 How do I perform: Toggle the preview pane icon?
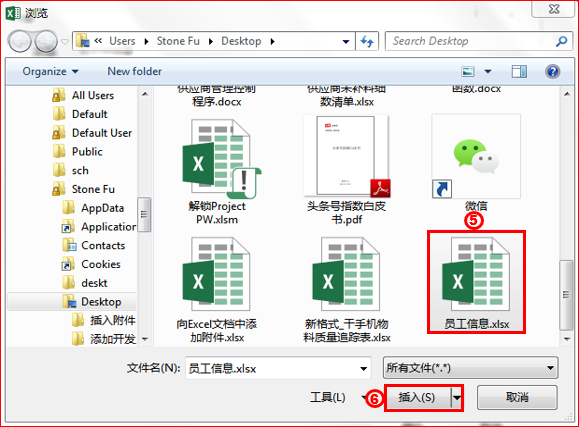(x=519, y=71)
